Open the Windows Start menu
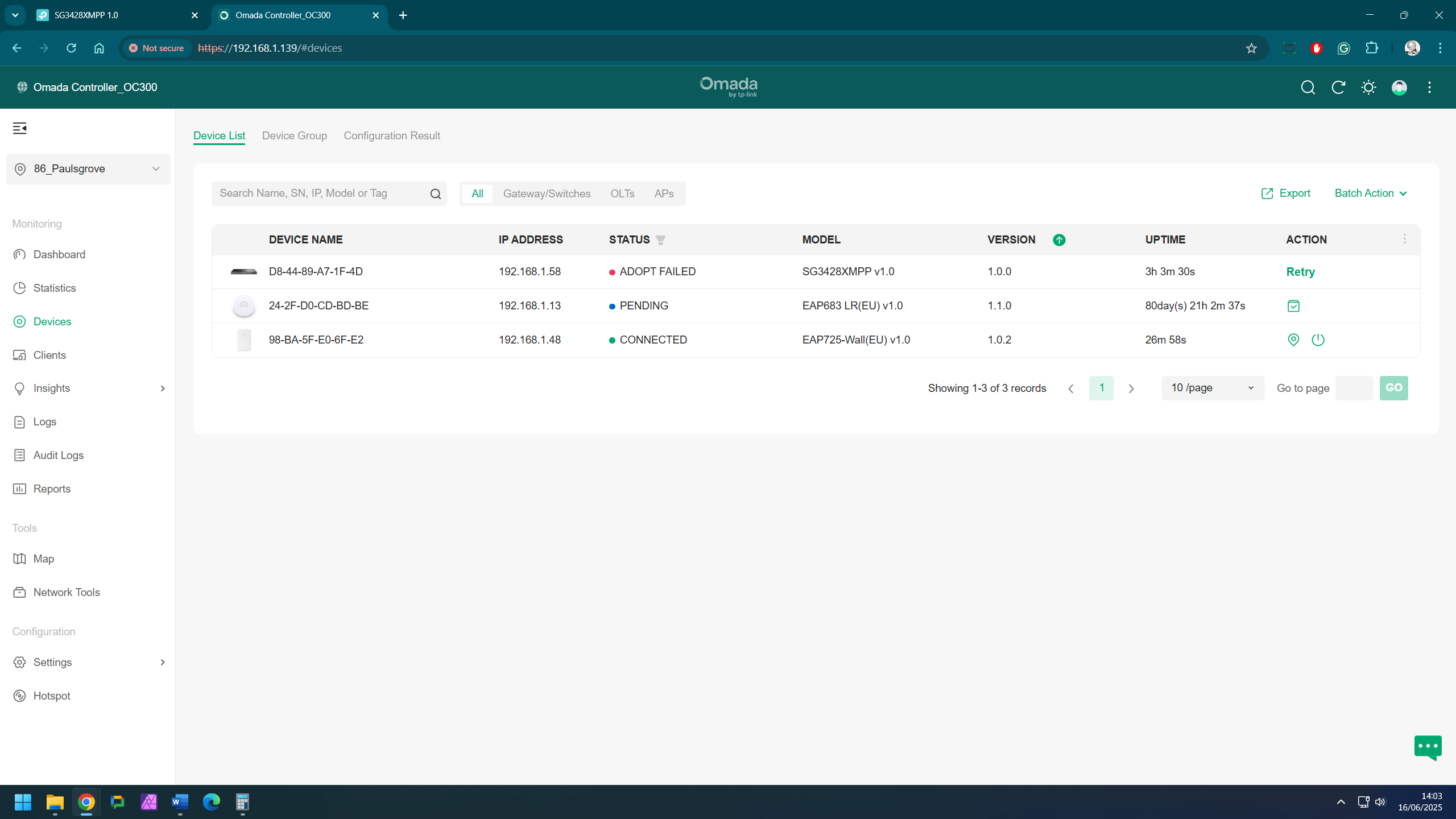The height and width of the screenshot is (819, 1456). click(x=23, y=803)
